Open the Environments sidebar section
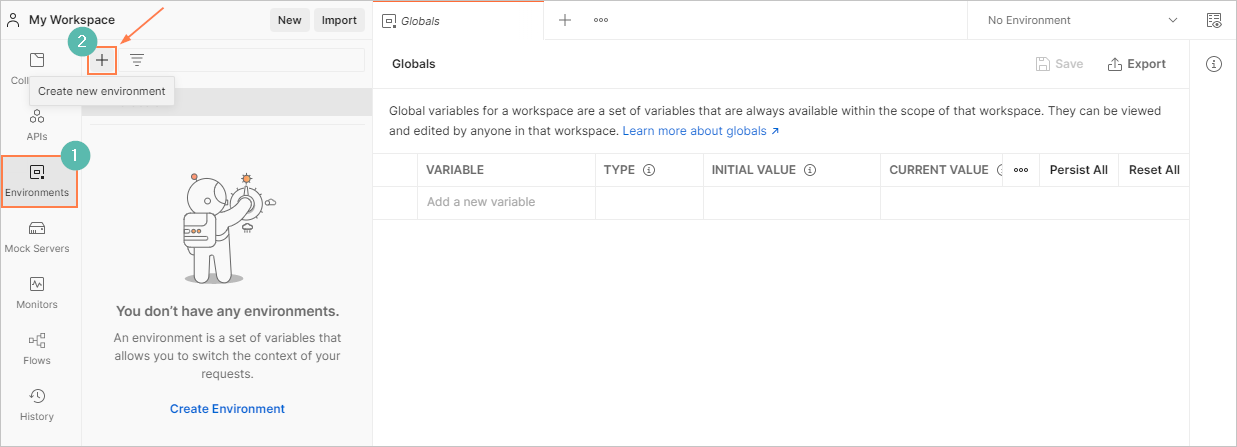Screen dimensions: 1237x447 tap(37, 181)
